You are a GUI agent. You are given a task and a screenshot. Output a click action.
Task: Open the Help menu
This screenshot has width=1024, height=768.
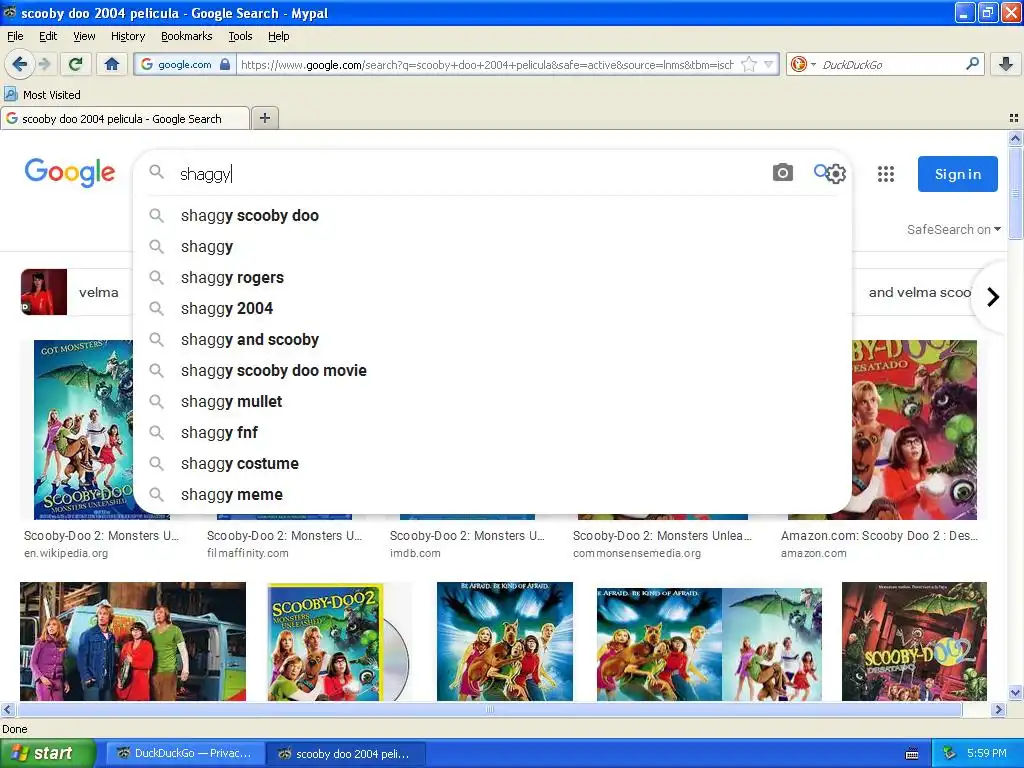coord(278,36)
